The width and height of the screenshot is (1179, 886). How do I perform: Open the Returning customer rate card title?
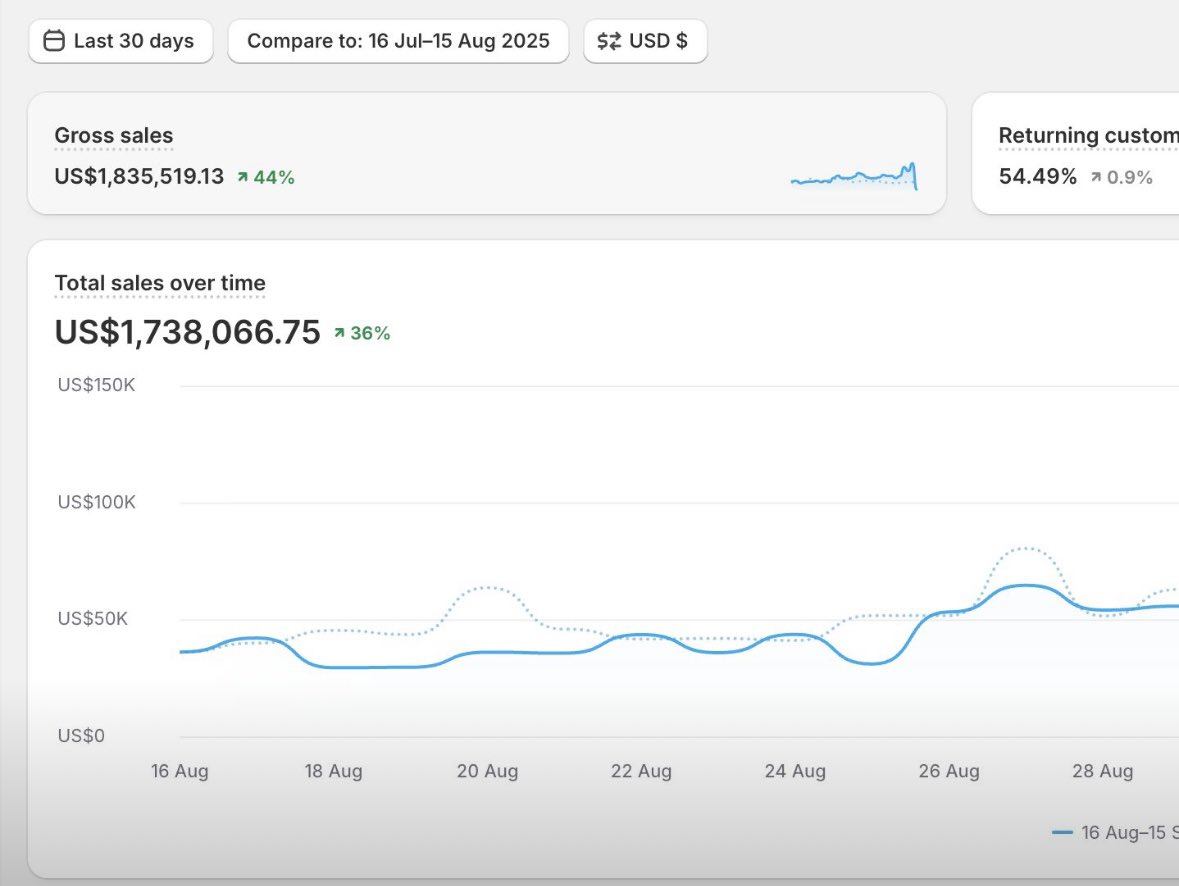click(1089, 135)
